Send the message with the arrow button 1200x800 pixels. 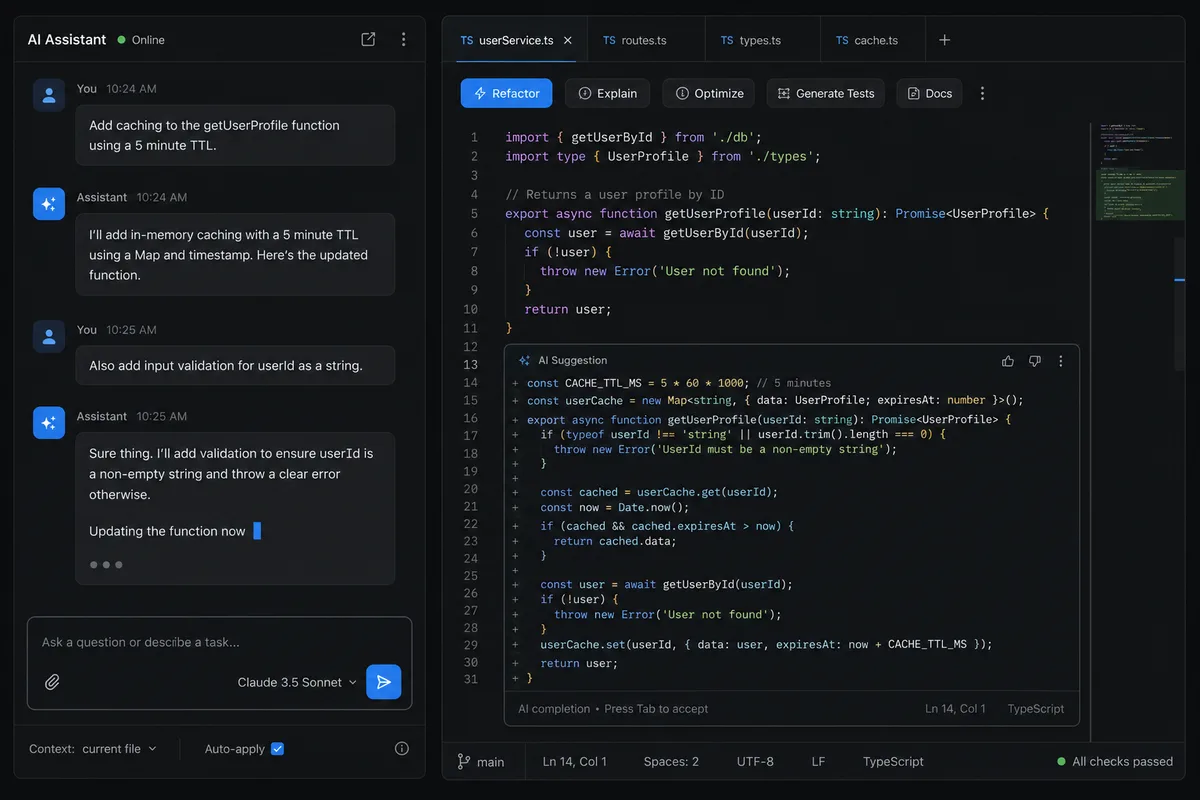click(383, 682)
